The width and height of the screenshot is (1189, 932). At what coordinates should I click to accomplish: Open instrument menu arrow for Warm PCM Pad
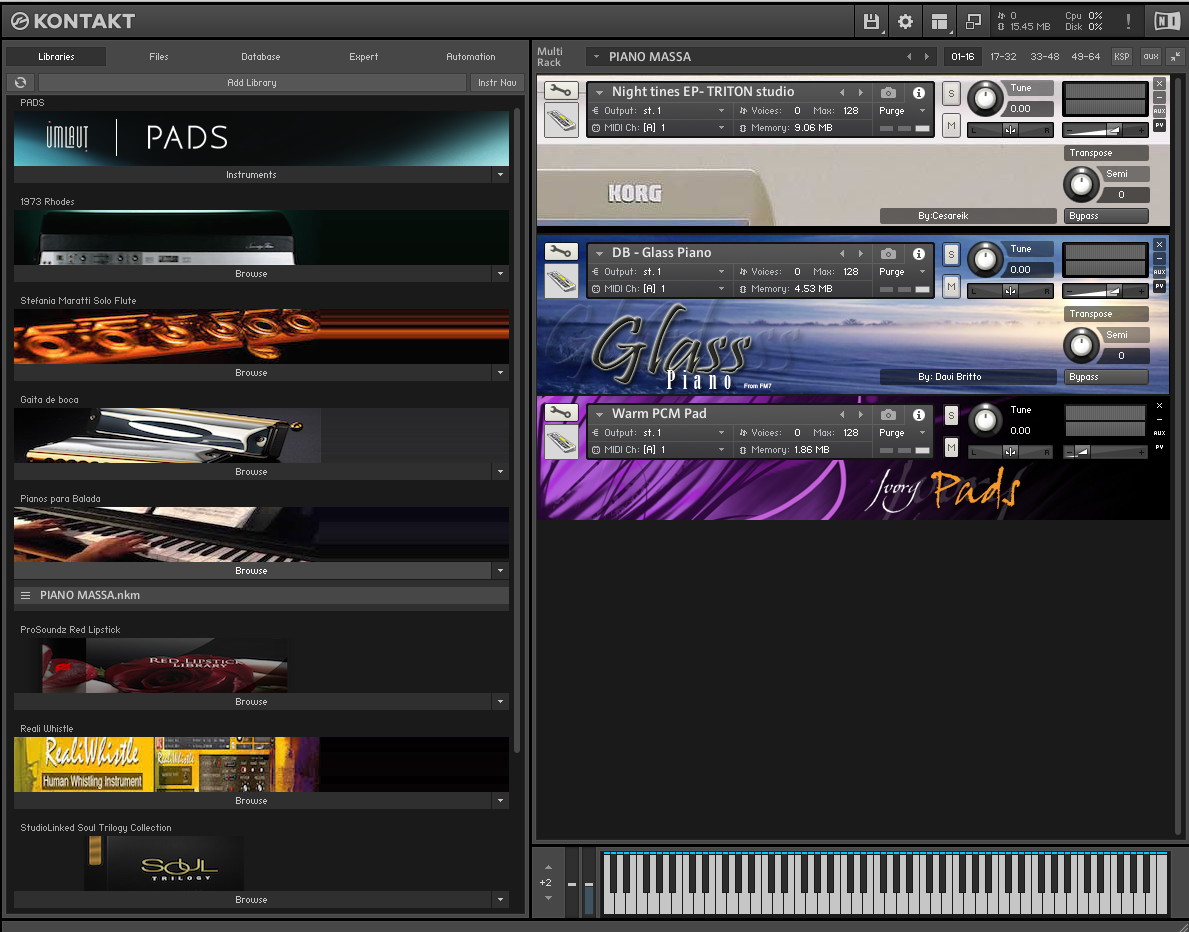pyautogui.click(x=600, y=415)
